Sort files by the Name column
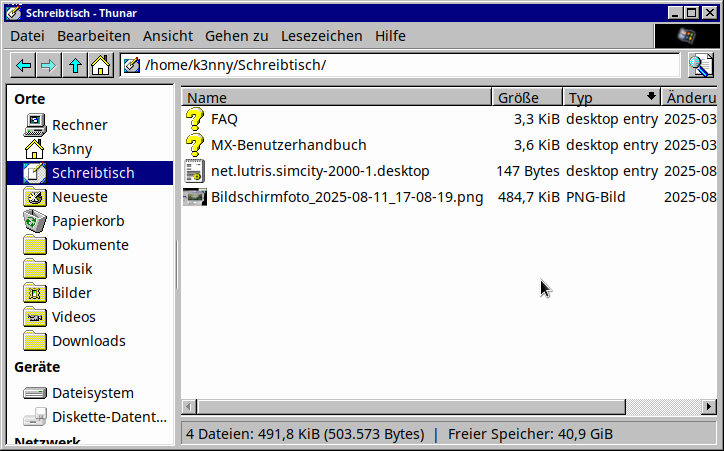 [x=337, y=97]
